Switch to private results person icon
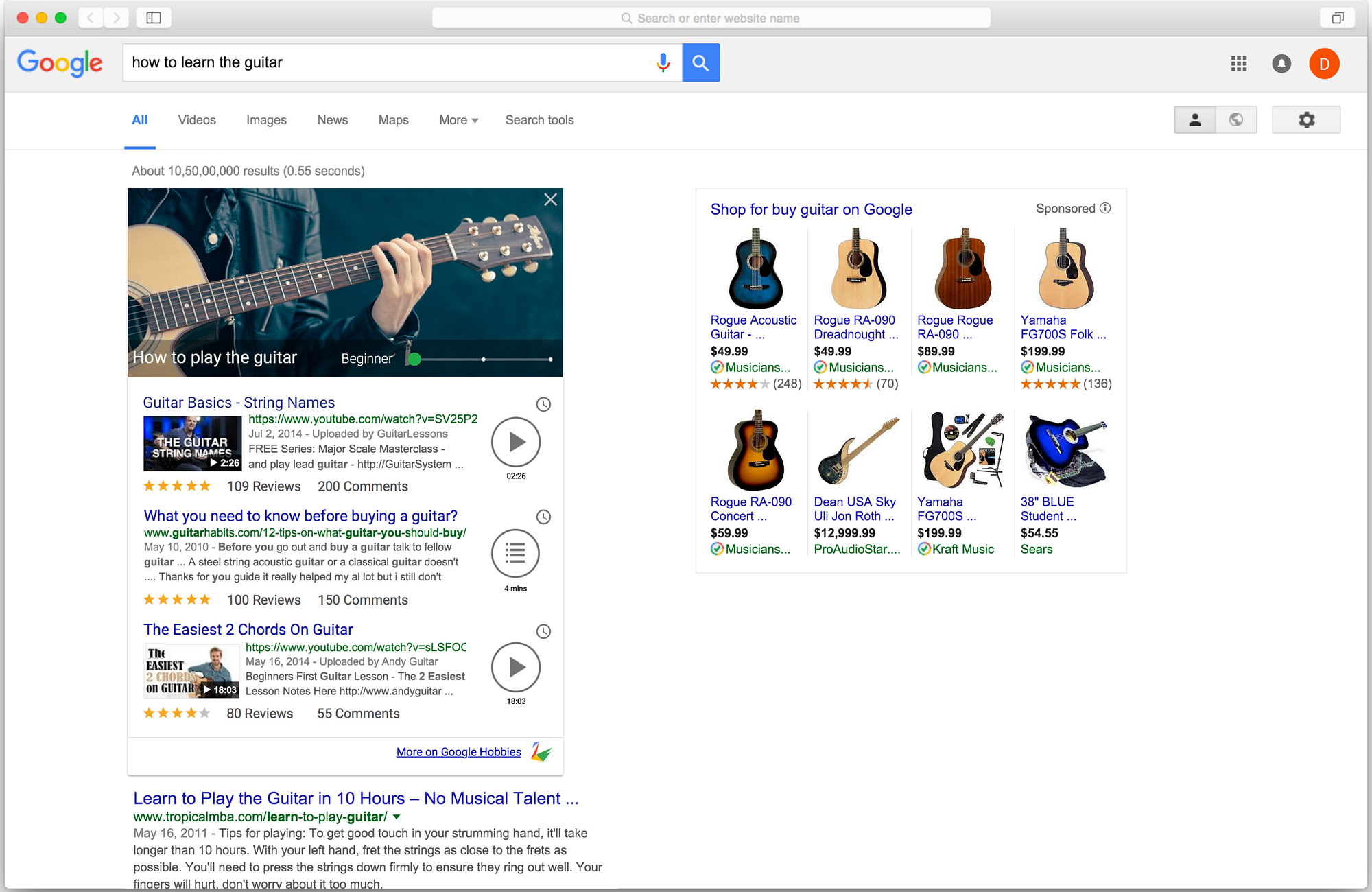 [1195, 120]
